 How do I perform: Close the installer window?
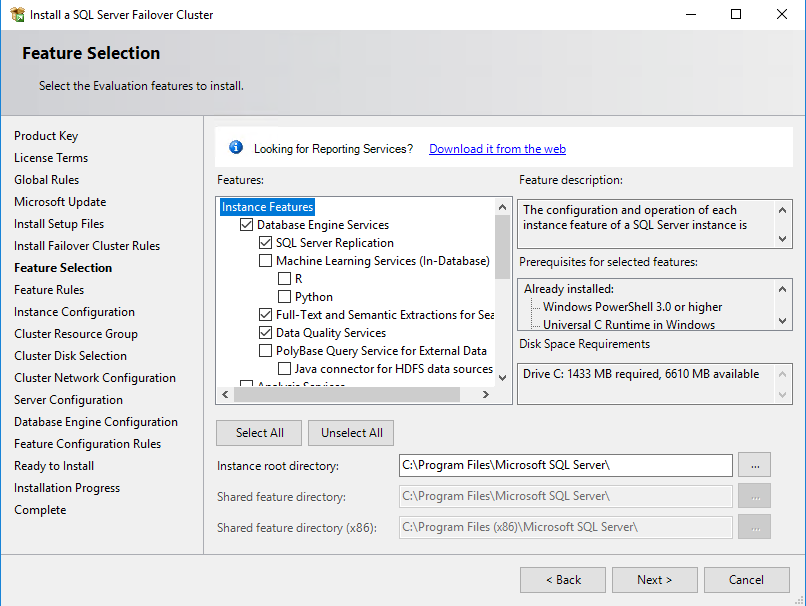[x=782, y=14]
